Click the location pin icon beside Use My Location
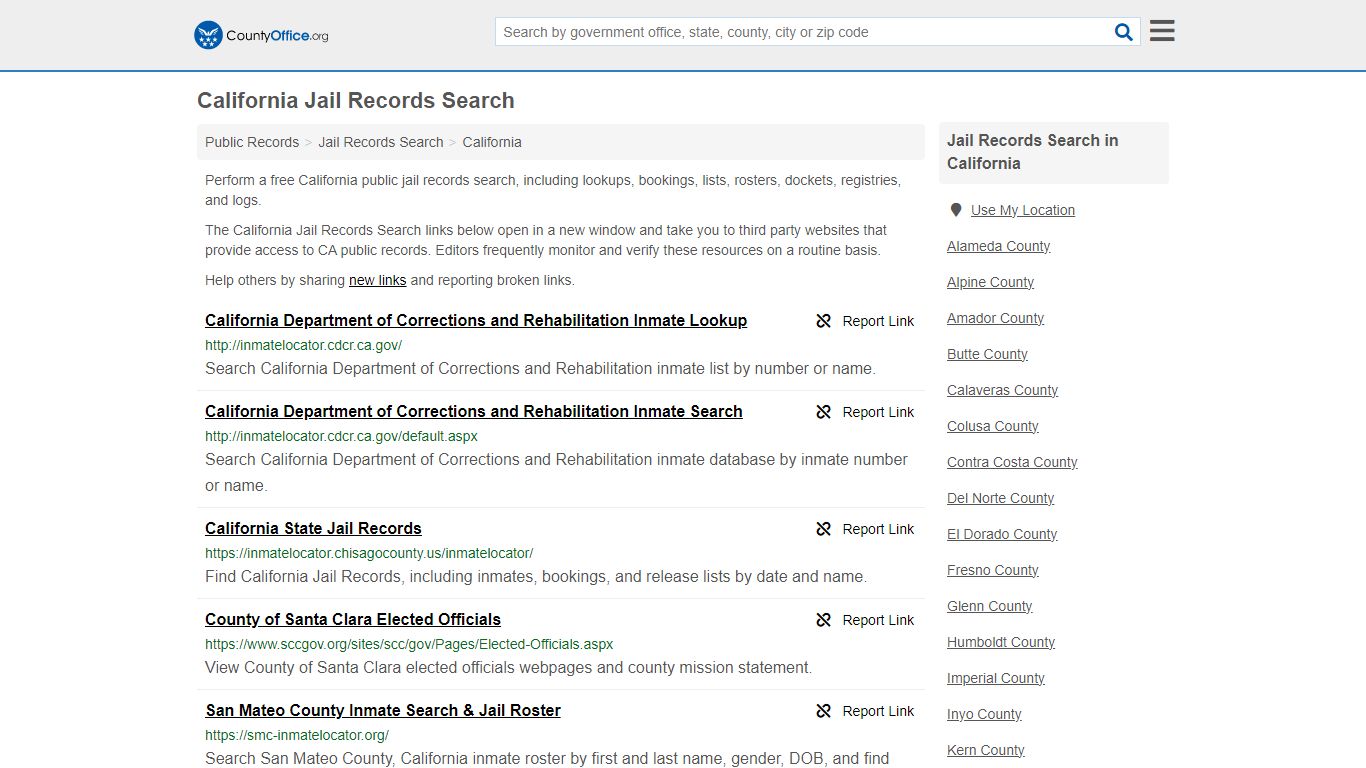This screenshot has width=1366, height=768. tap(956, 210)
